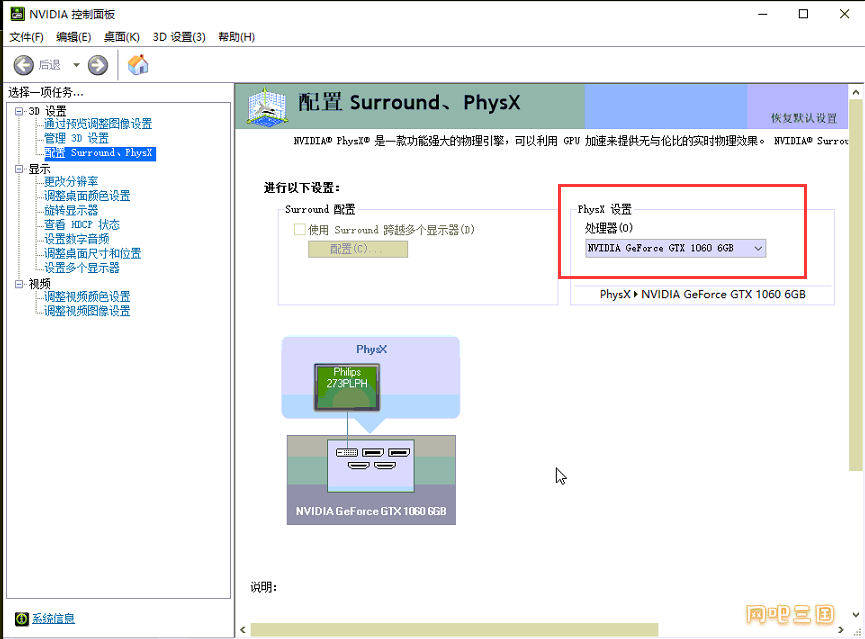This screenshot has height=639, width=865.
Task: Open 管理 3D 设置 task
Action: [76, 138]
